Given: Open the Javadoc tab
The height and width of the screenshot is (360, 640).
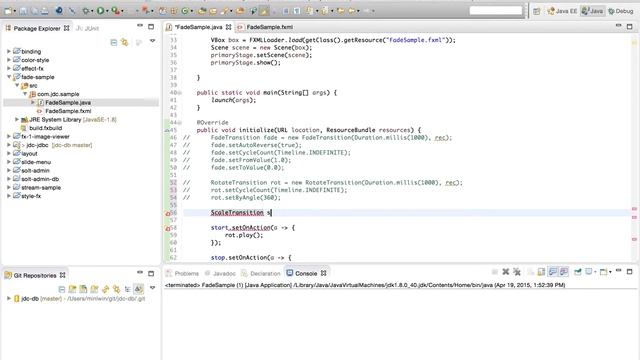Looking at the screenshot, I should [220, 273].
